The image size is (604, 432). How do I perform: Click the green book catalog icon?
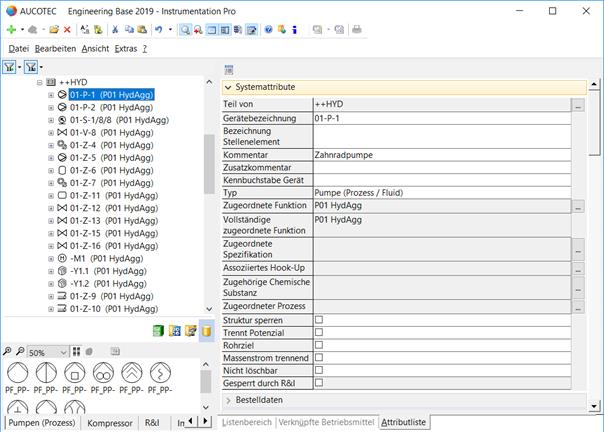(158, 331)
